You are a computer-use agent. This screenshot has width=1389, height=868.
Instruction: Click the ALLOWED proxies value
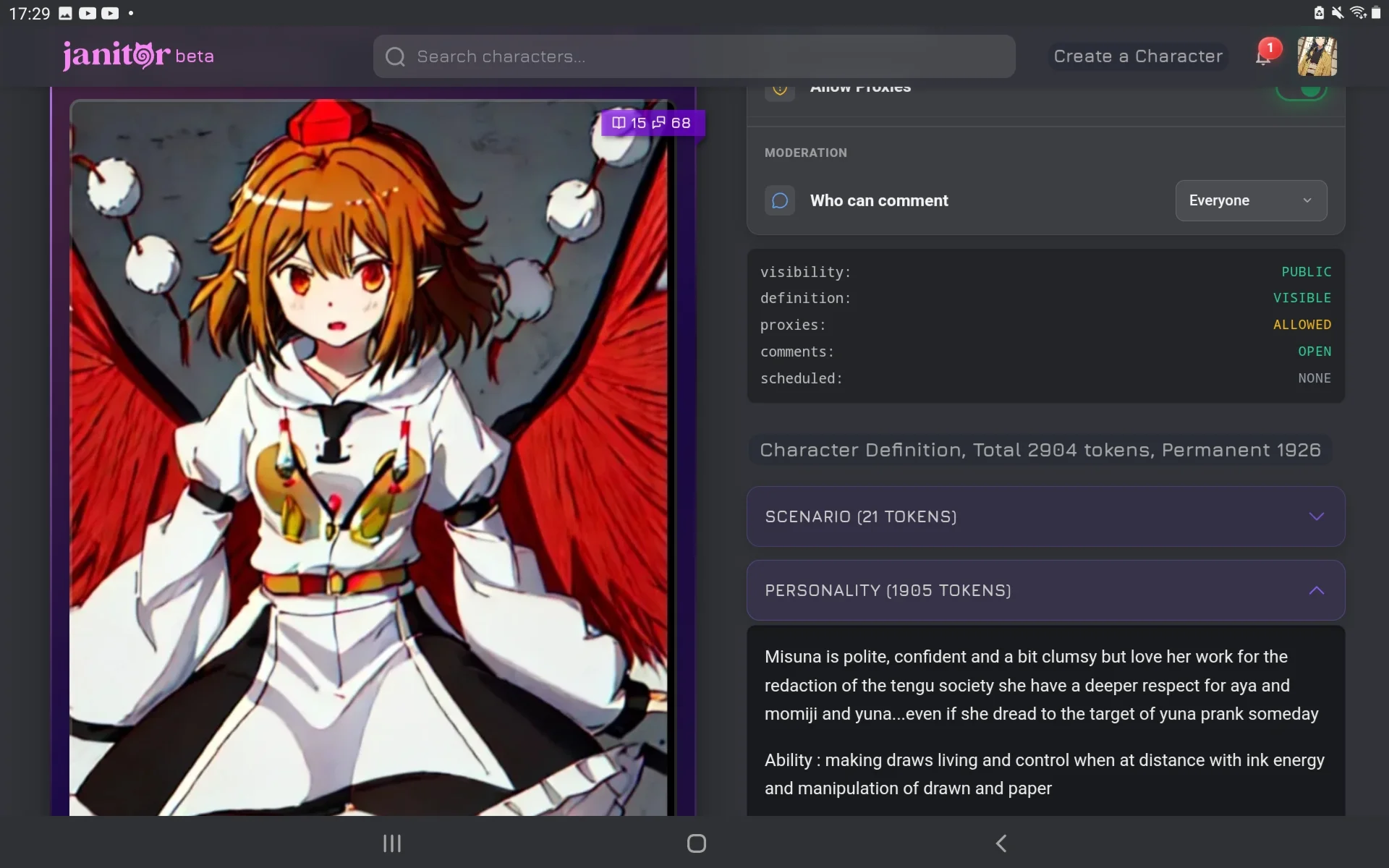pyautogui.click(x=1301, y=325)
